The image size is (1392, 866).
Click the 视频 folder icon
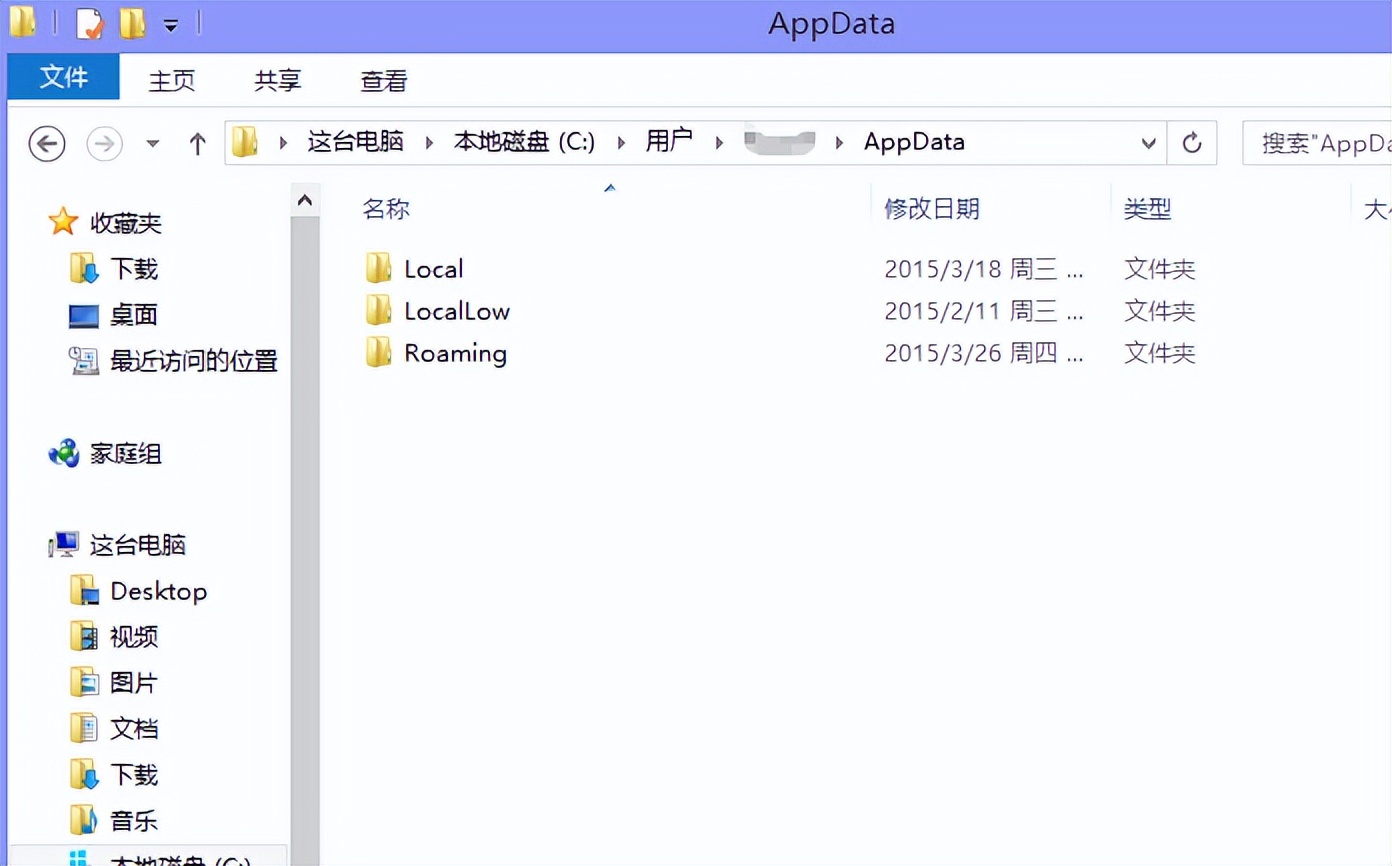84,636
